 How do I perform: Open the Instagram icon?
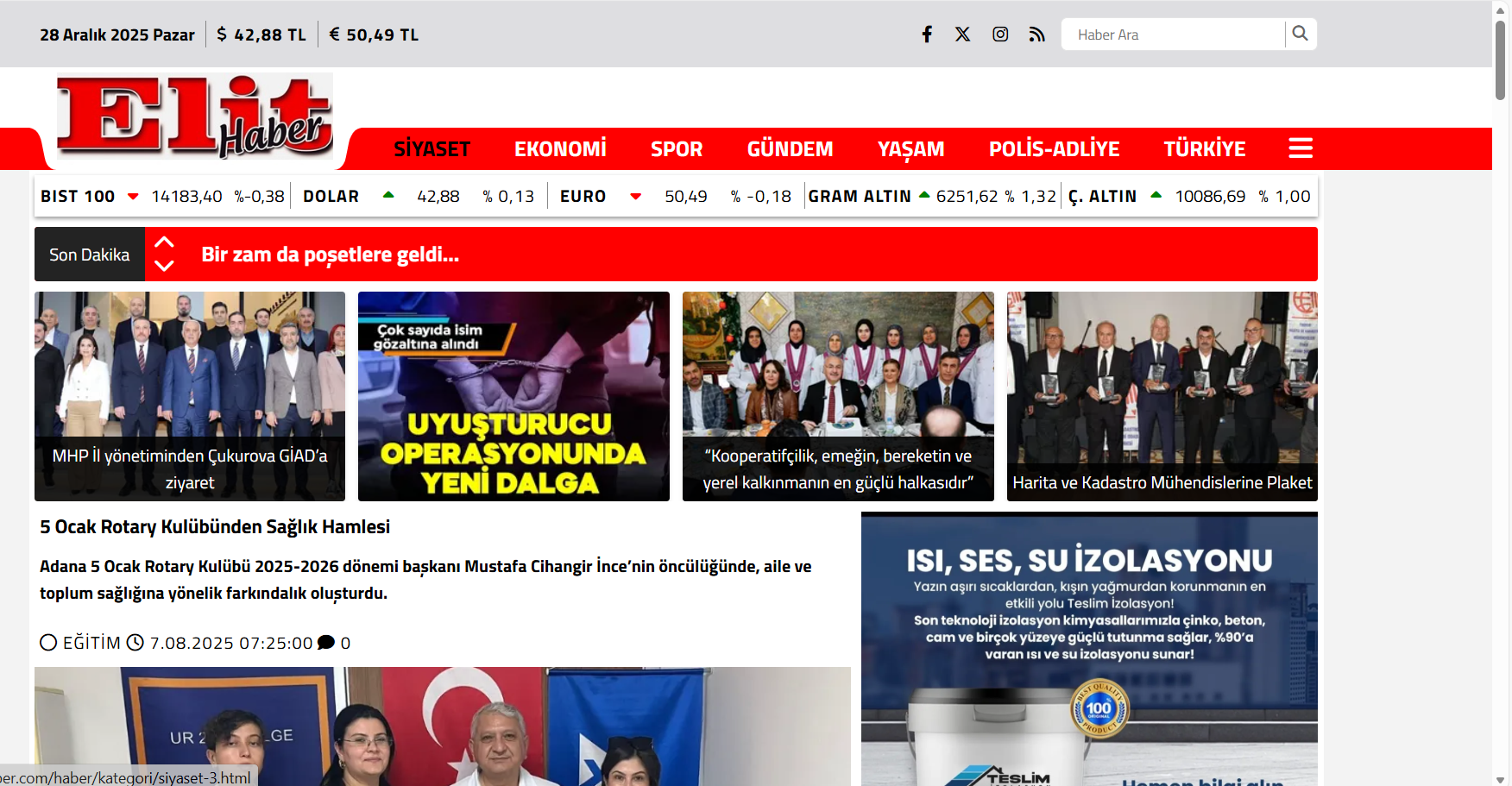[x=1000, y=35]
